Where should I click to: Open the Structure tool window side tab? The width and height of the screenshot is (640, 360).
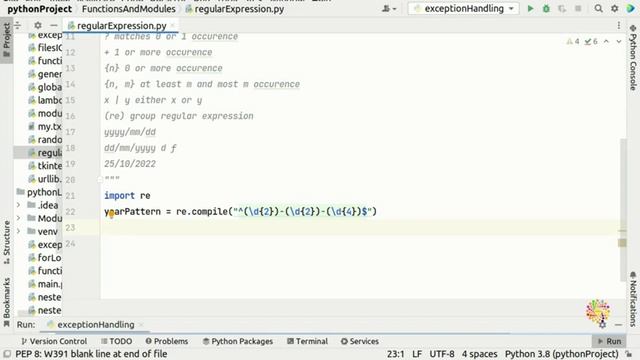coord(7,243)
